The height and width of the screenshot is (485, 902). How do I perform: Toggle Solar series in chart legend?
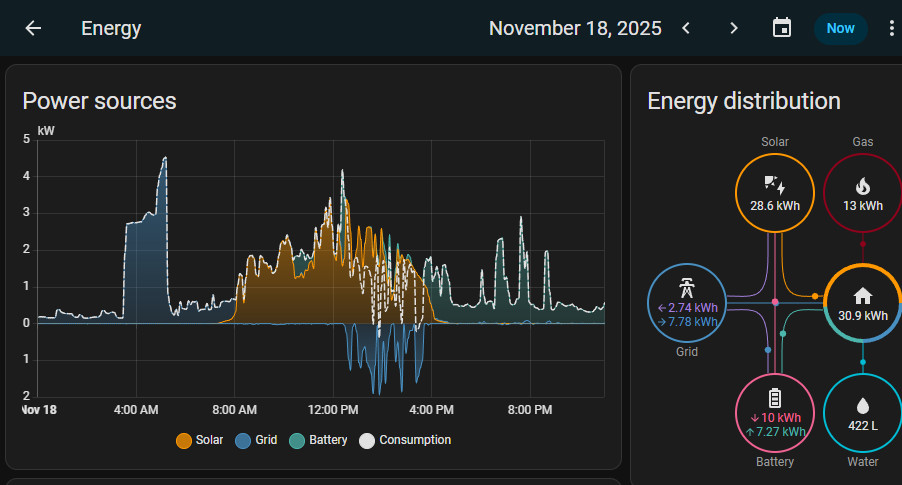click(200, 440)
